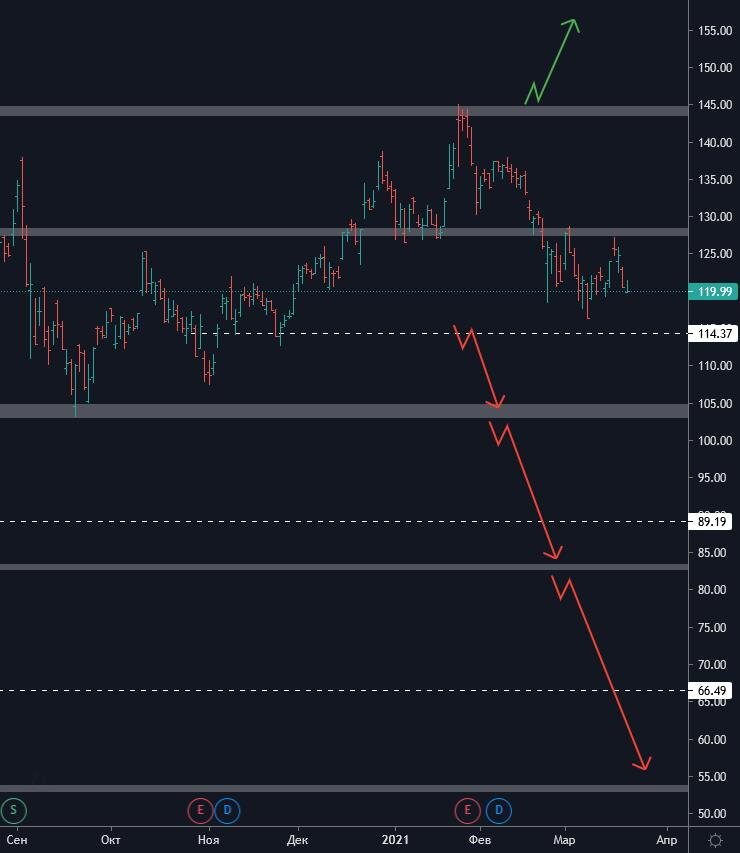The width and height of the screenshot is (740, 853).
Task: Click the green S split marker
Action: [14, 810]
